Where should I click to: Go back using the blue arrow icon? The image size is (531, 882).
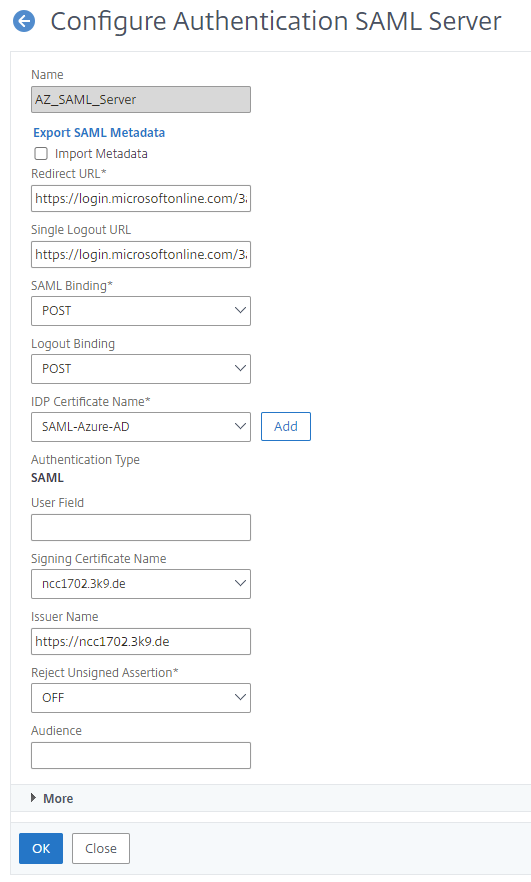[x=24, y=21]
